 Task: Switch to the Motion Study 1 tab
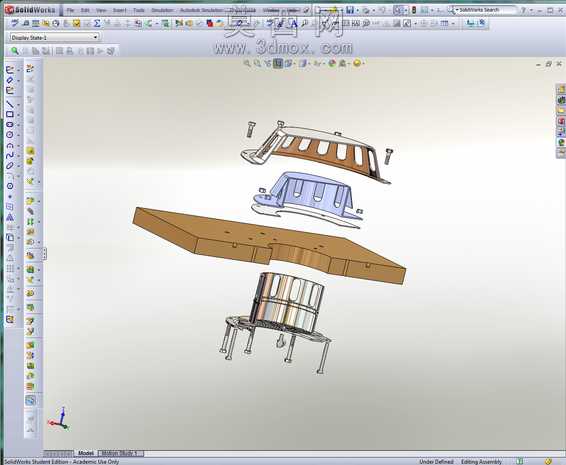coord(121,453)
